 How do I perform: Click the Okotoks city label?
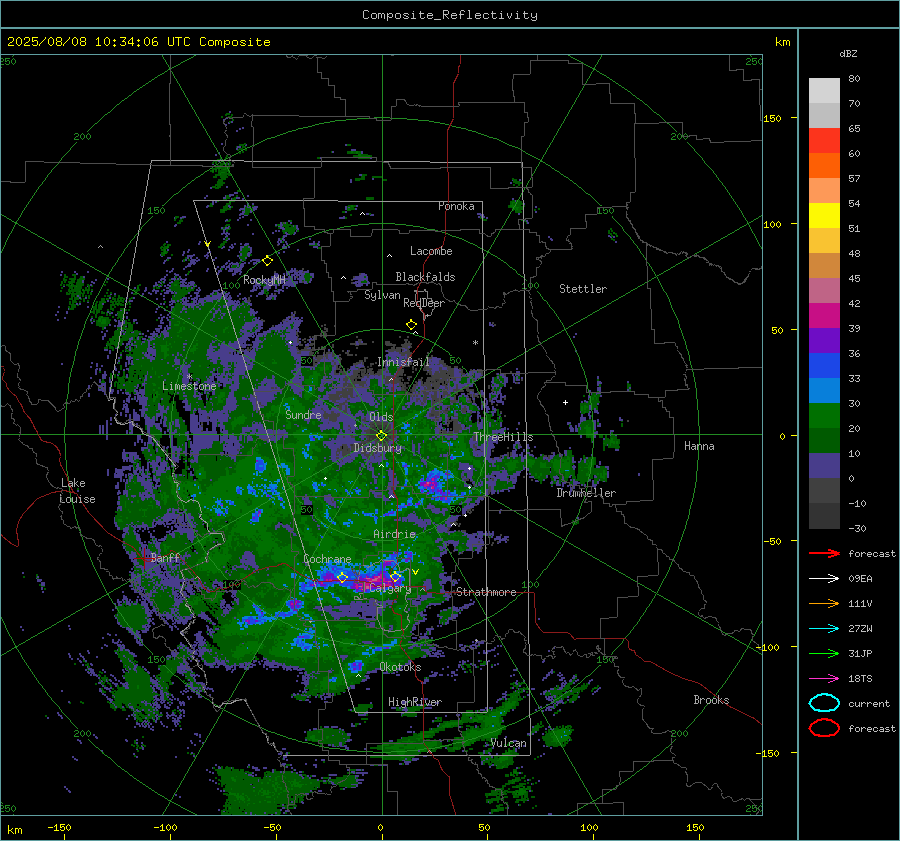coord(400,667)
